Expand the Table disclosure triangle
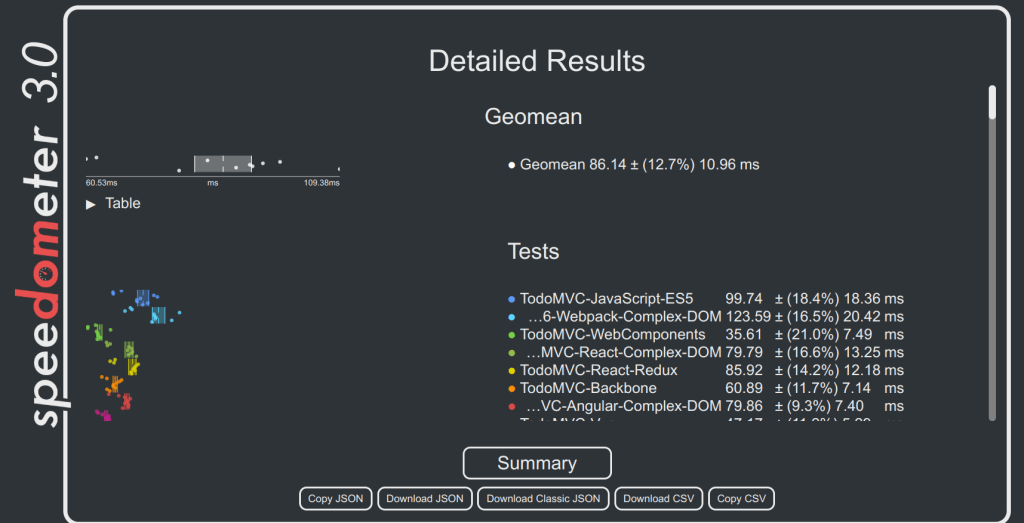The image size is (1024, 523). click(92, 204)
